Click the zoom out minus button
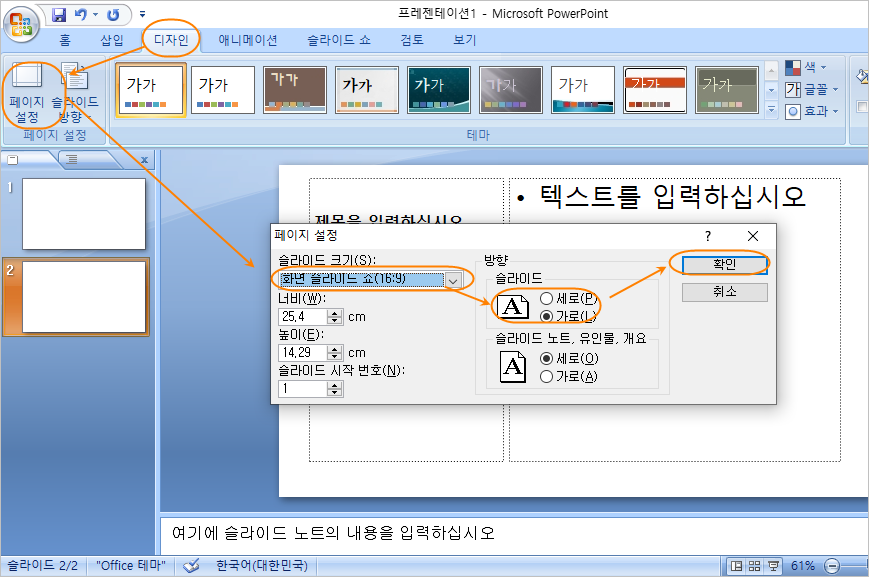Image resolution: width=869 pixels, height=577 pixels. coord(831,566)
